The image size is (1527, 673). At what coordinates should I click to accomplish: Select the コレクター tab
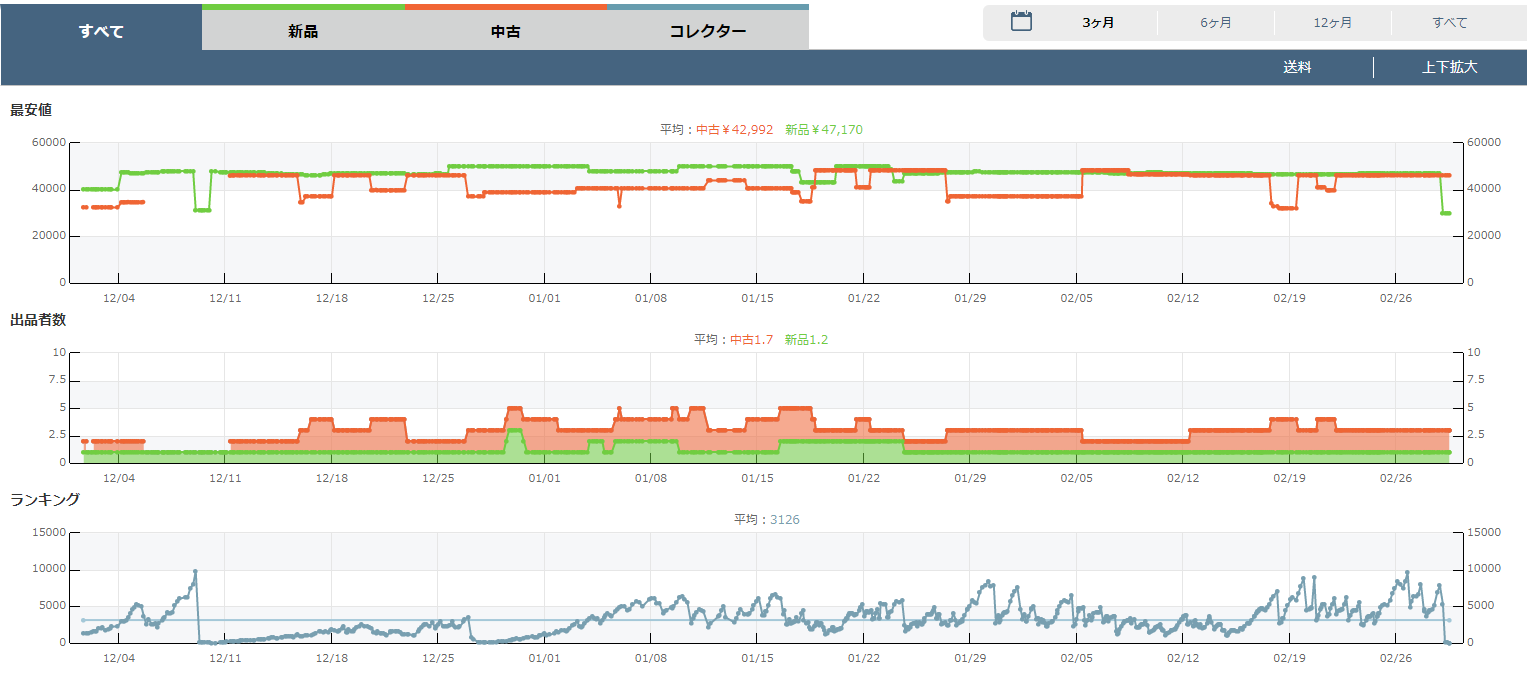[708, 31]
